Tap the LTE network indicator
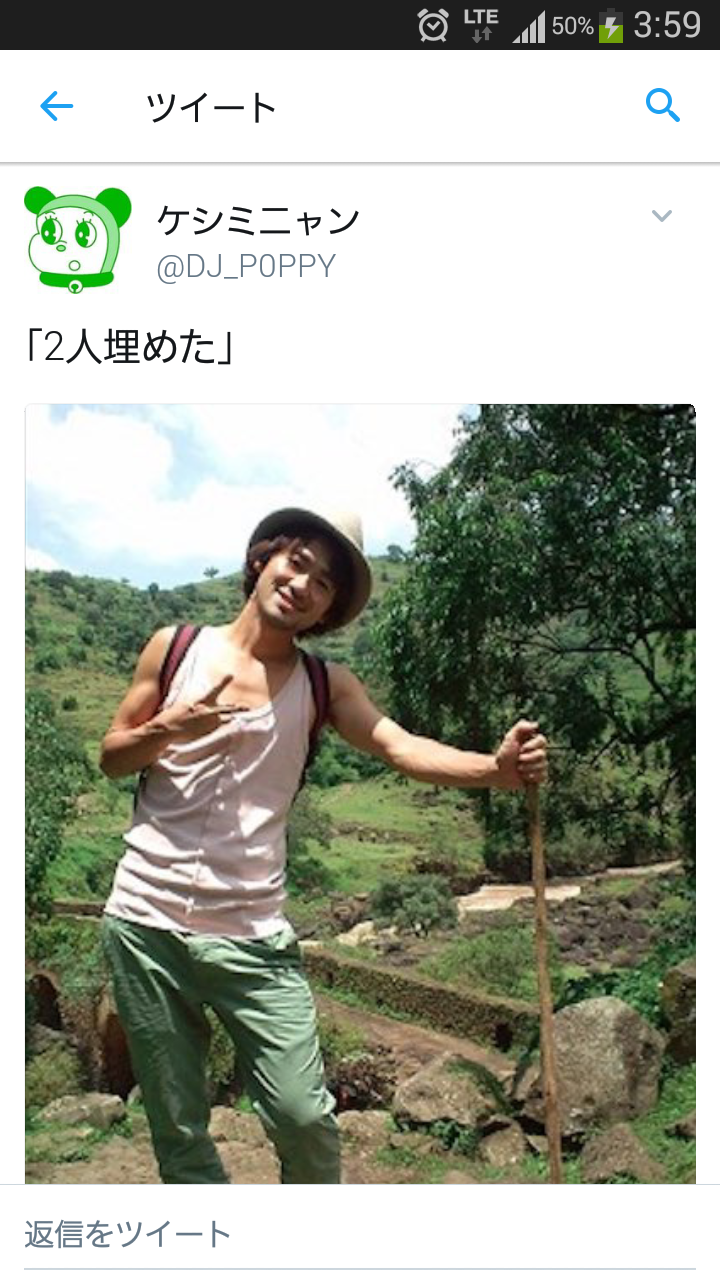720x1280 pixels. point(481,25)
